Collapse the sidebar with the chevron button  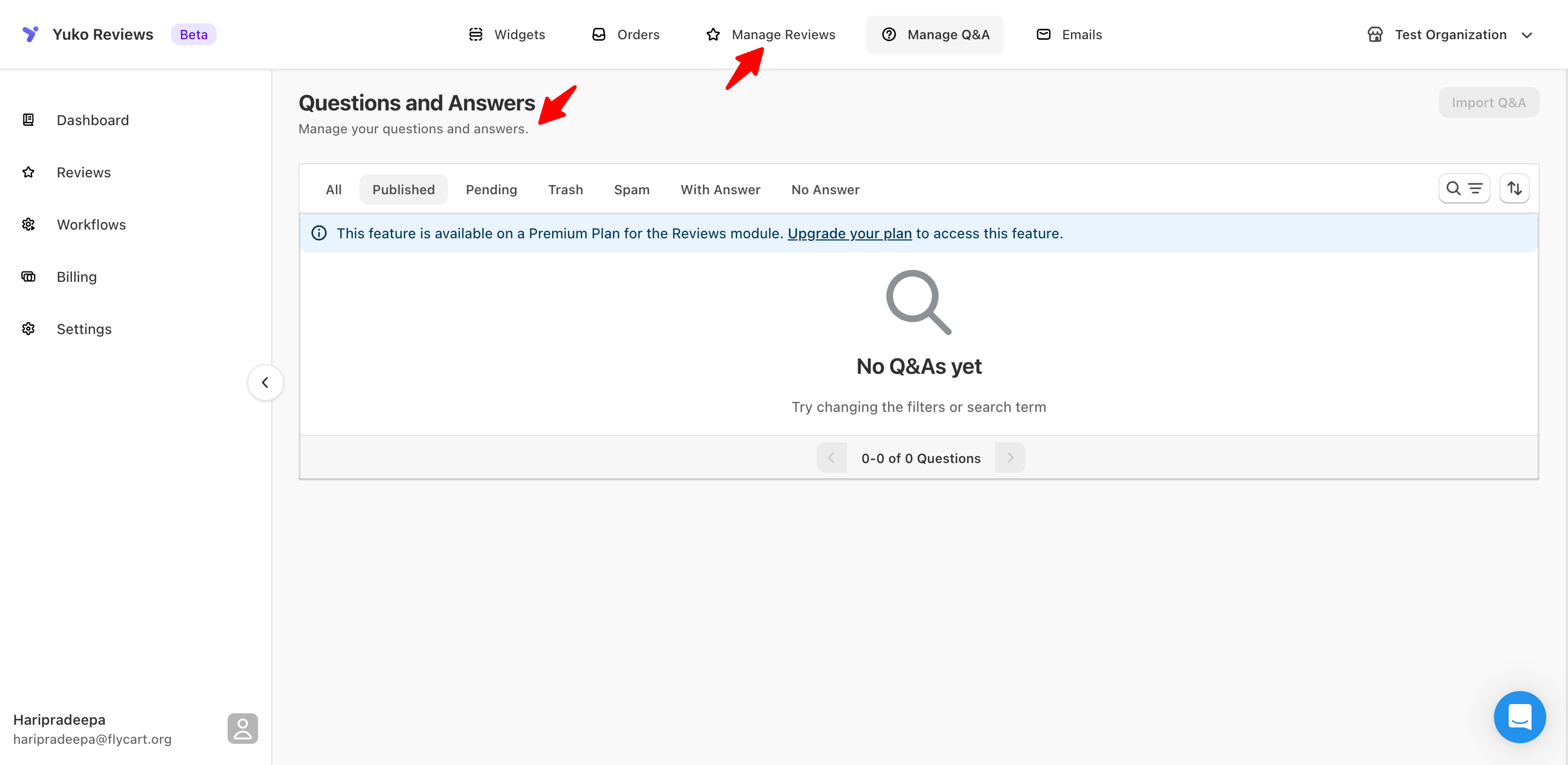coord(265,382)
